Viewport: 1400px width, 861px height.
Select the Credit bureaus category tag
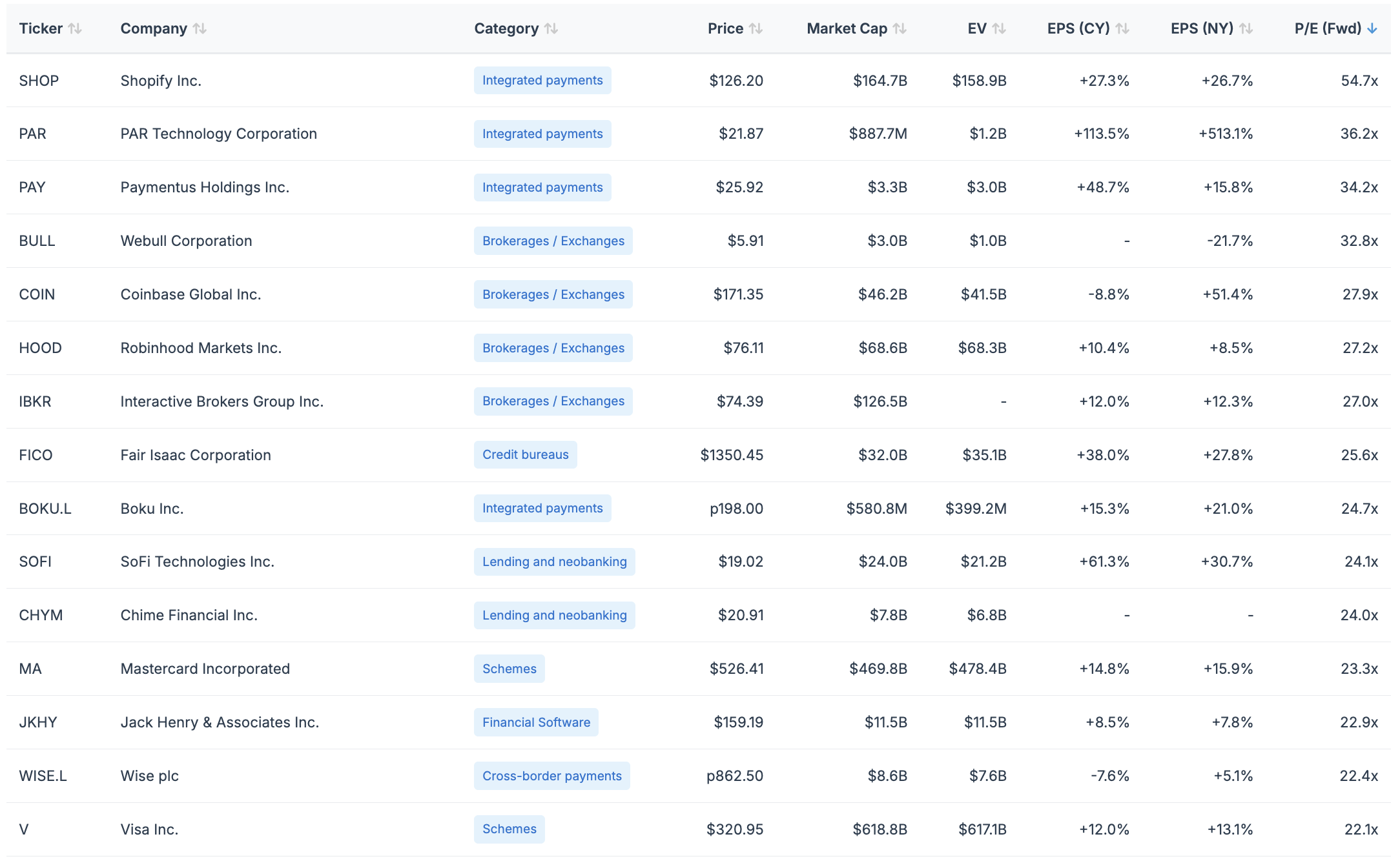(x=525, y=455)
